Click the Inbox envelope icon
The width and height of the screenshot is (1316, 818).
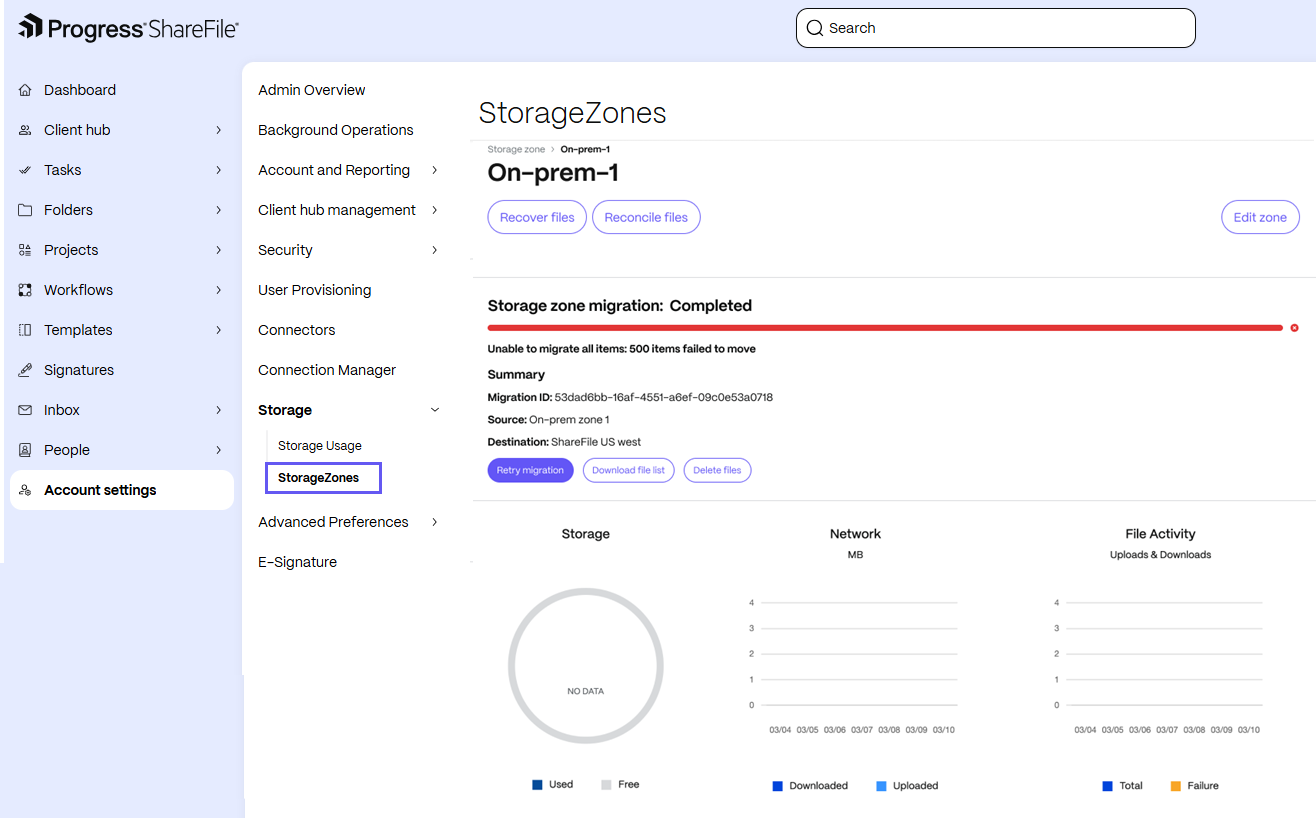pyautogui.click(x=25, y=410)
